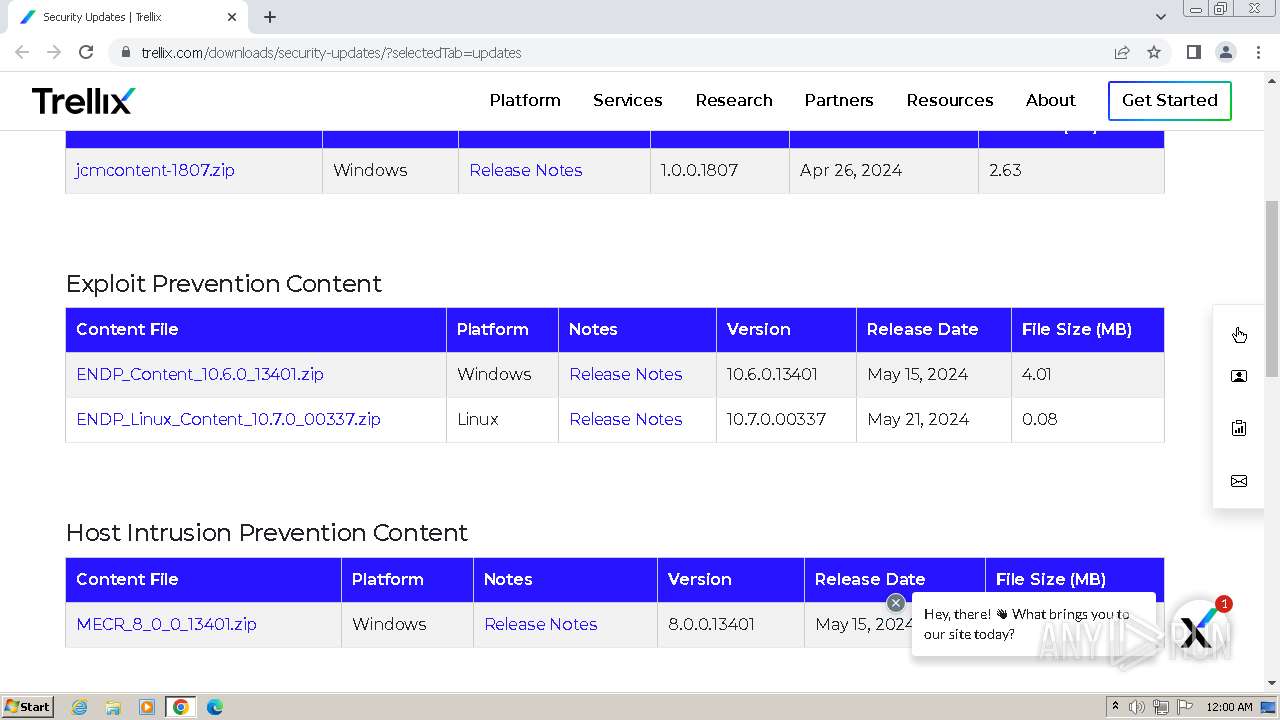Click the page vertical scrollbar thumb

[1272, 288]
